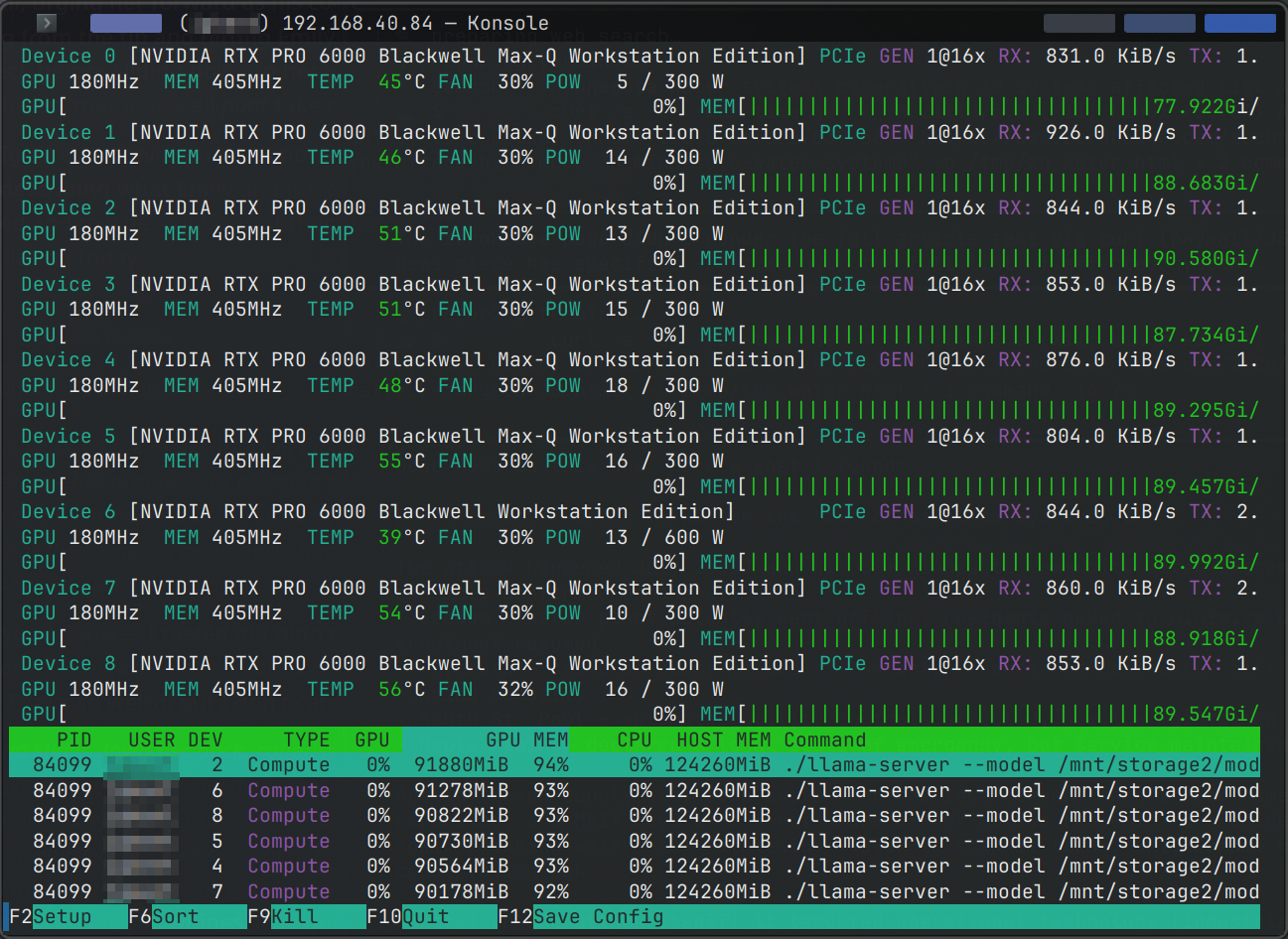Click the PID column header
Screen dimensions: 1288x939
(74, 740)
